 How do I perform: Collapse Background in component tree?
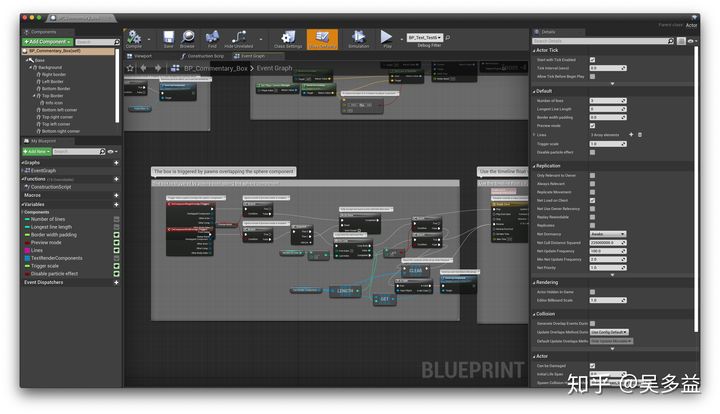31,67
